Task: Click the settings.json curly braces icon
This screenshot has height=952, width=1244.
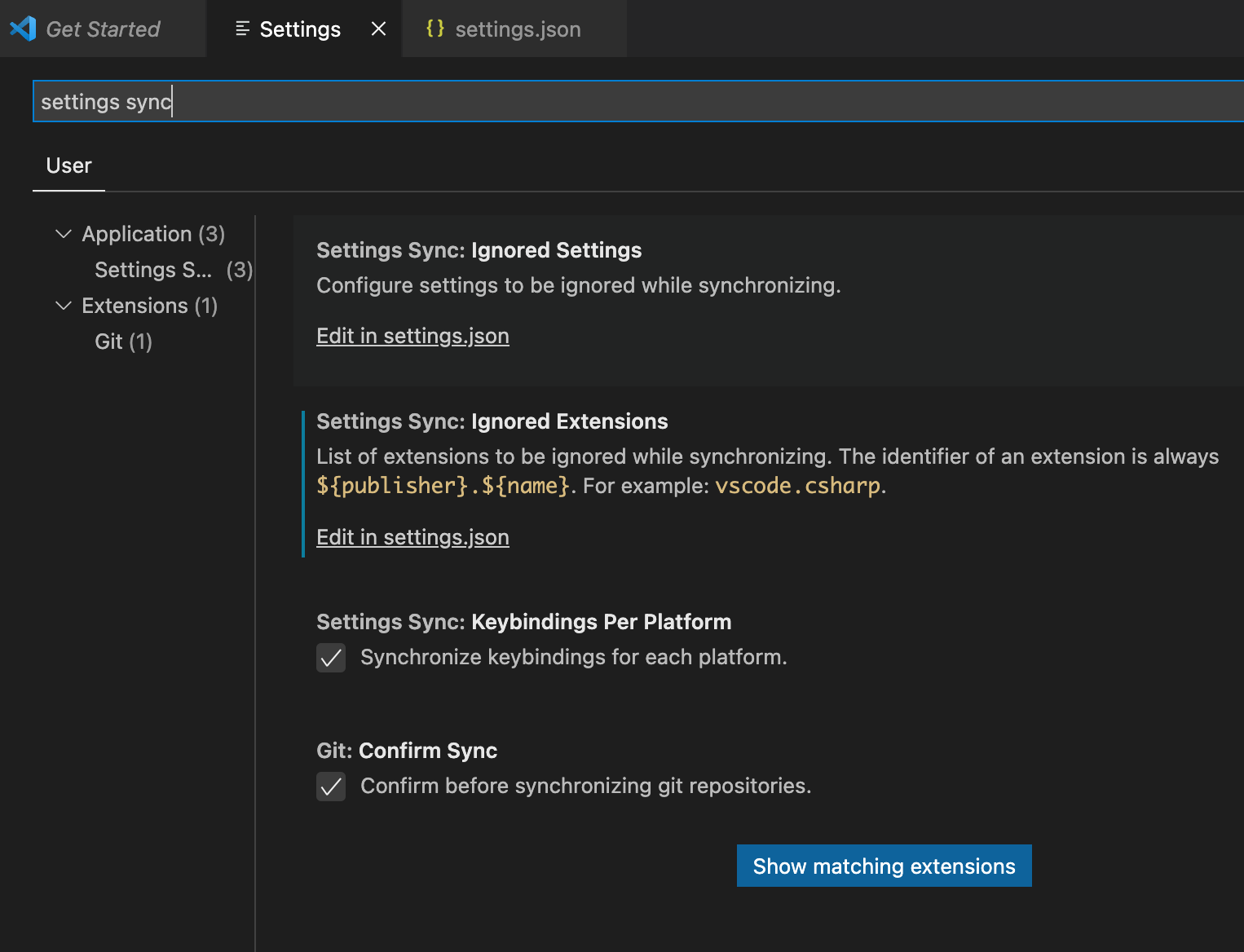Action: click(435, 29)
